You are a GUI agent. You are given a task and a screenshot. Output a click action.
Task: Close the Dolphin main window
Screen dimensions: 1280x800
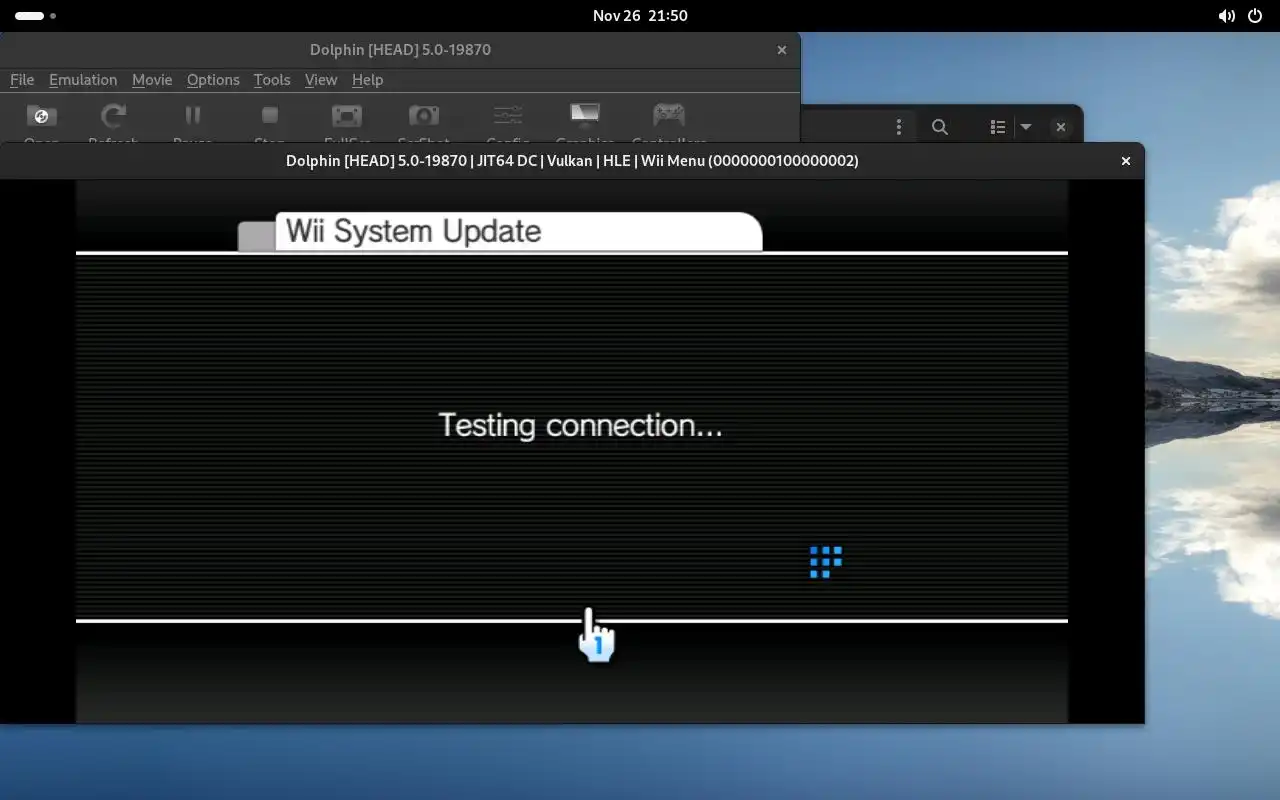(782, 49)
